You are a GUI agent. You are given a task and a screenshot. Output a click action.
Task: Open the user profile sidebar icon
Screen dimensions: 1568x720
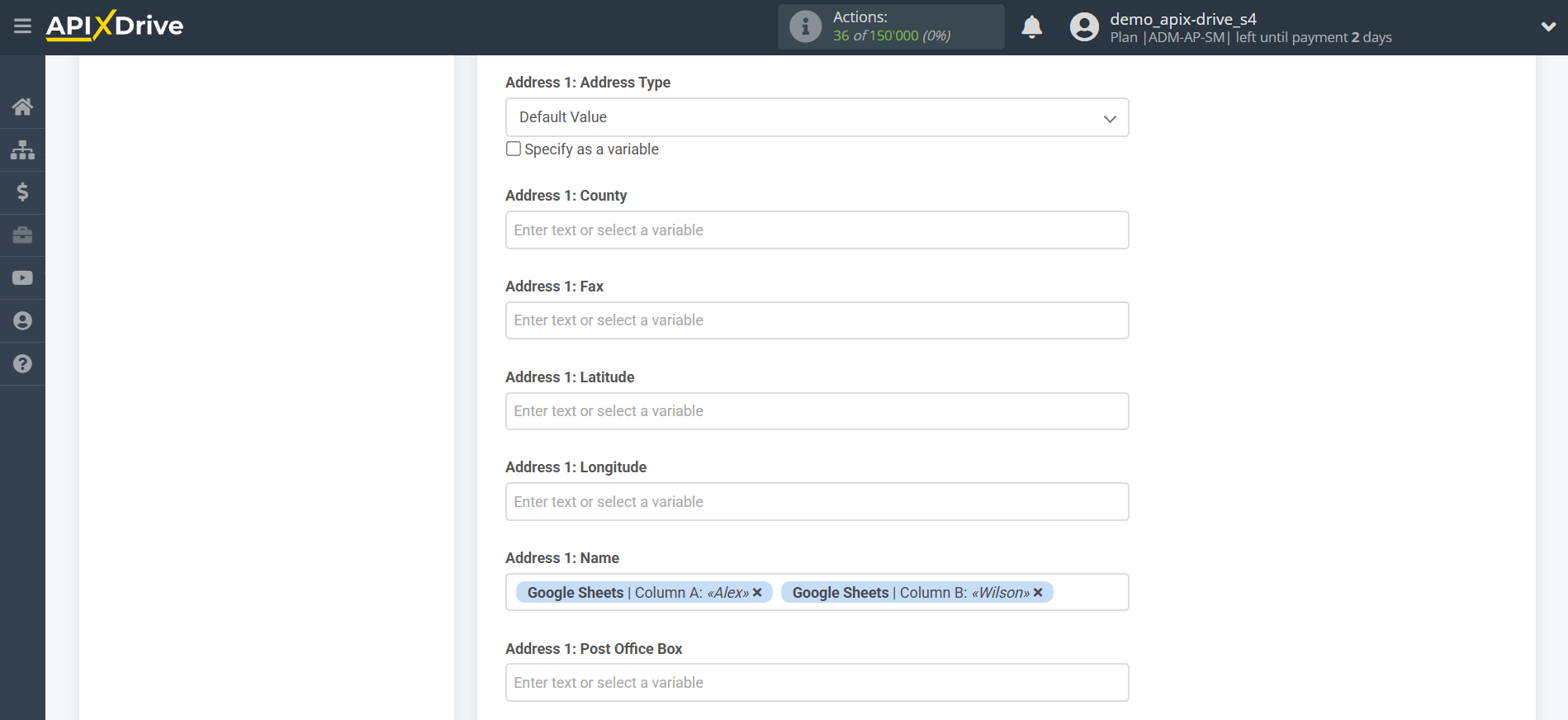(x=22, y=321)
